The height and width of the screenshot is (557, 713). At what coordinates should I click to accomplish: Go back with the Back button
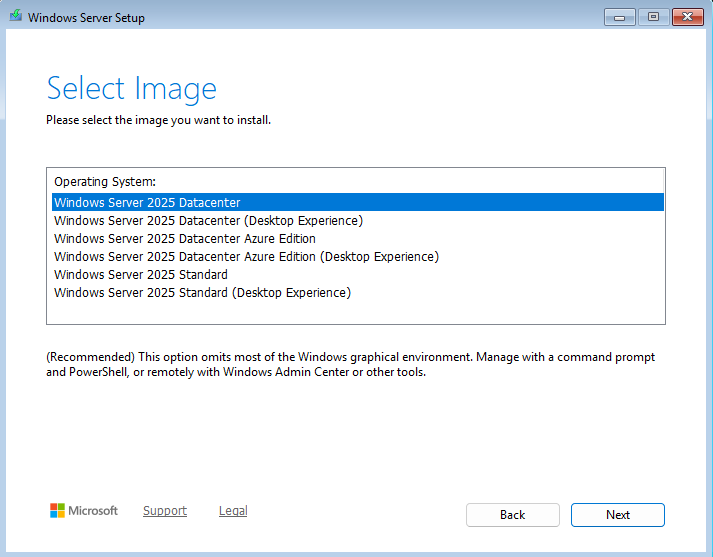pos(512,515)
